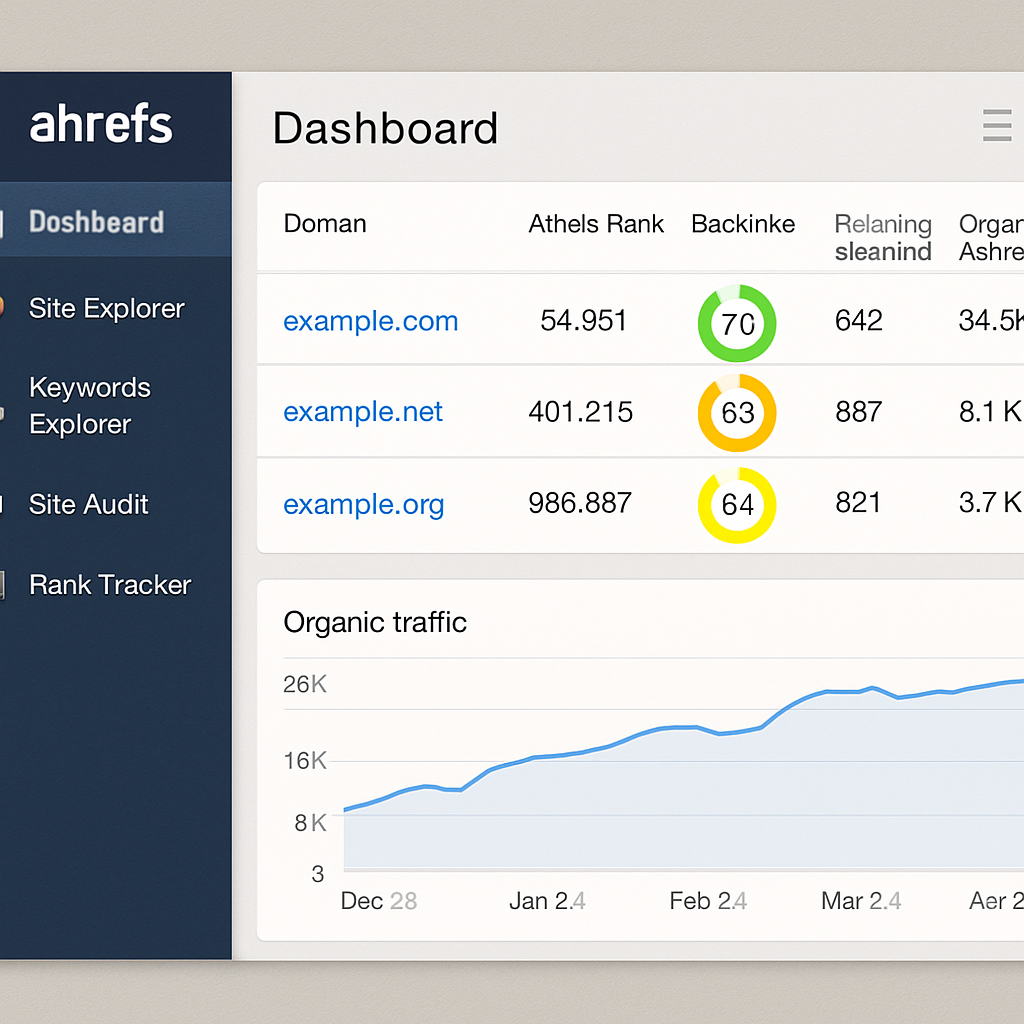The width and height of the screenshot is (1024, 1024).
Task: Sort by the Relaning sleanind column header
Action: coord(883,237)
